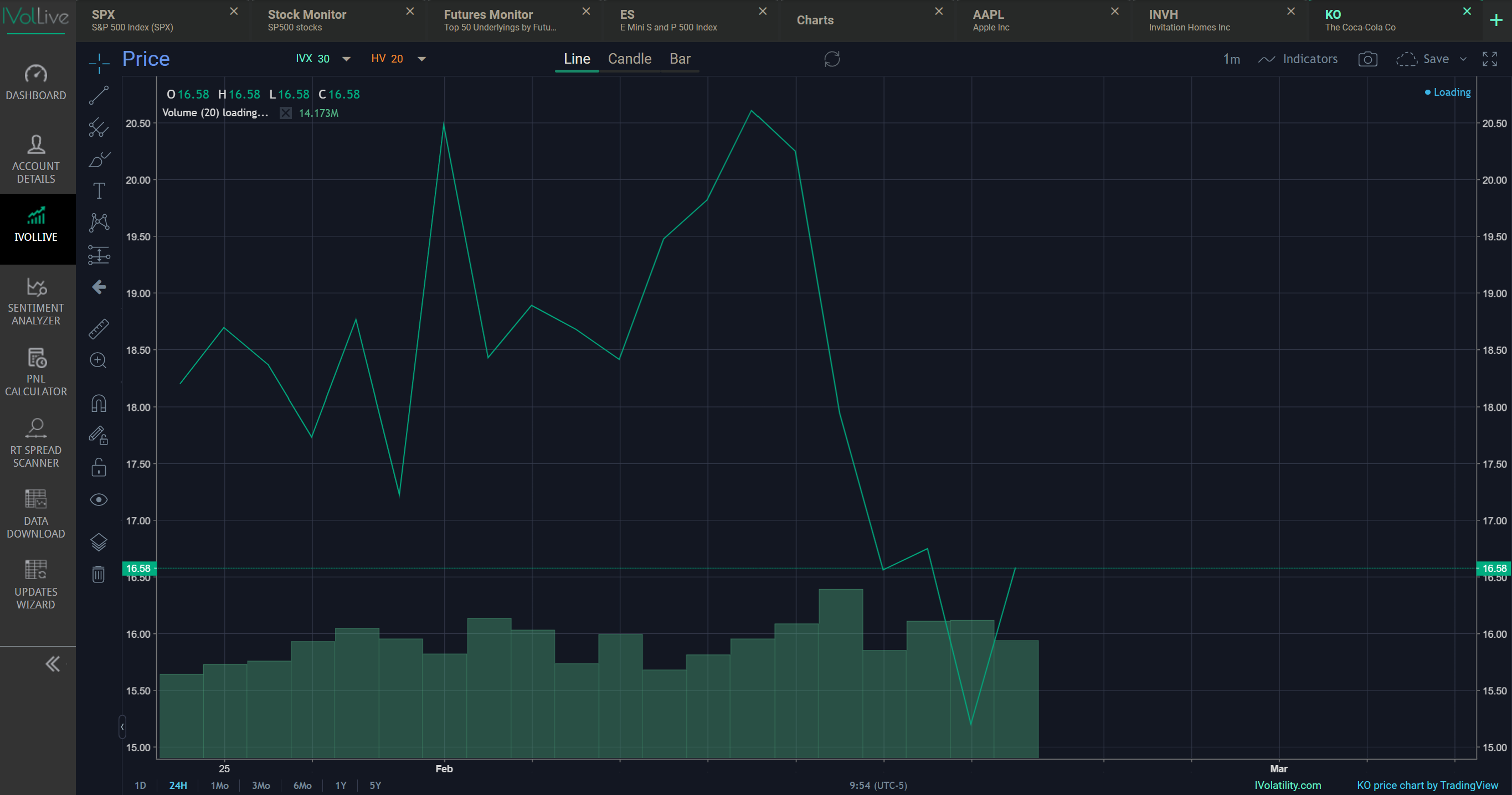This screenshot has width=1512, height=795.
Task: Open the Indicators menu
Action: 1298,59
